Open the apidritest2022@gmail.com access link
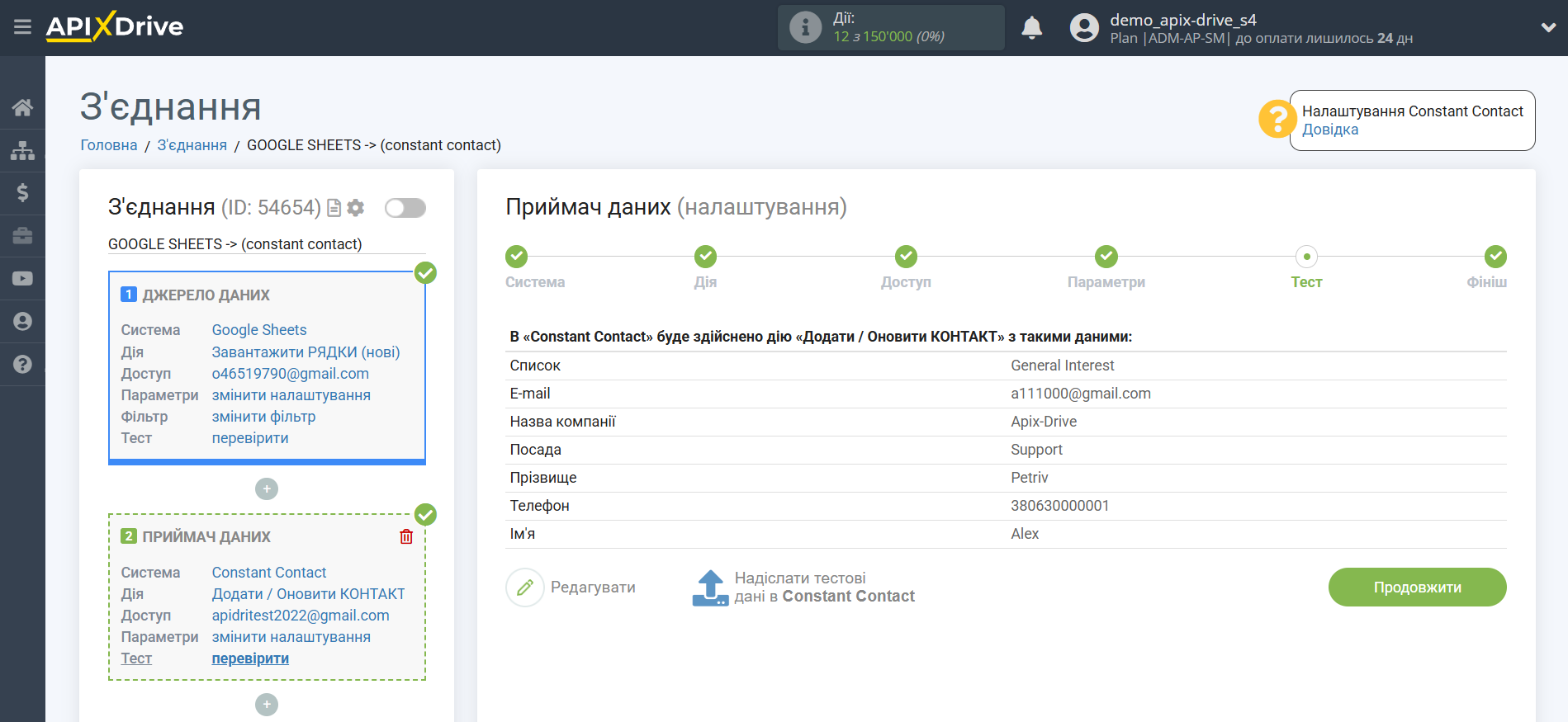 coord(301,616)
